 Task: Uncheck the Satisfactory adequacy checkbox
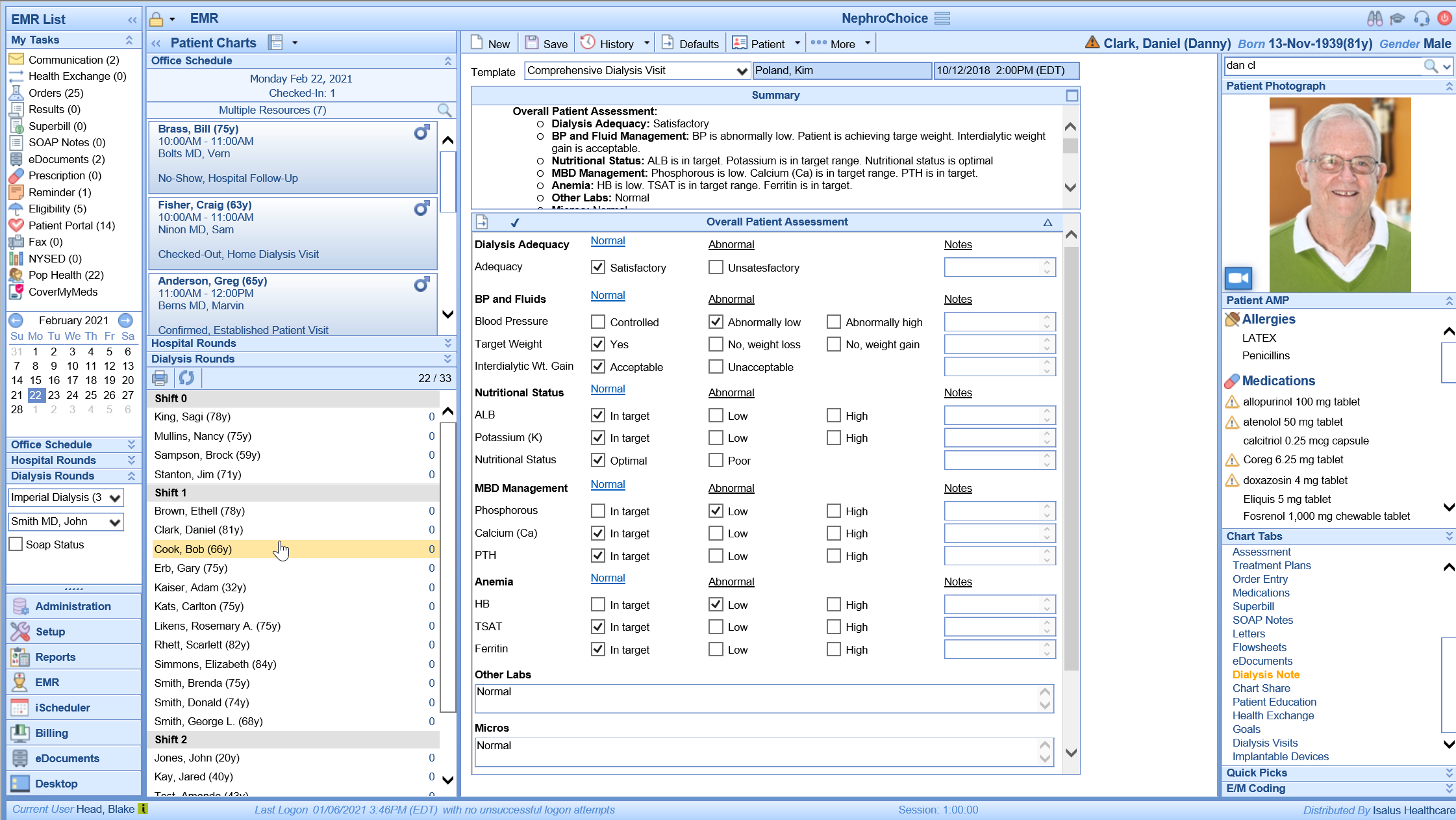point(598,267)
